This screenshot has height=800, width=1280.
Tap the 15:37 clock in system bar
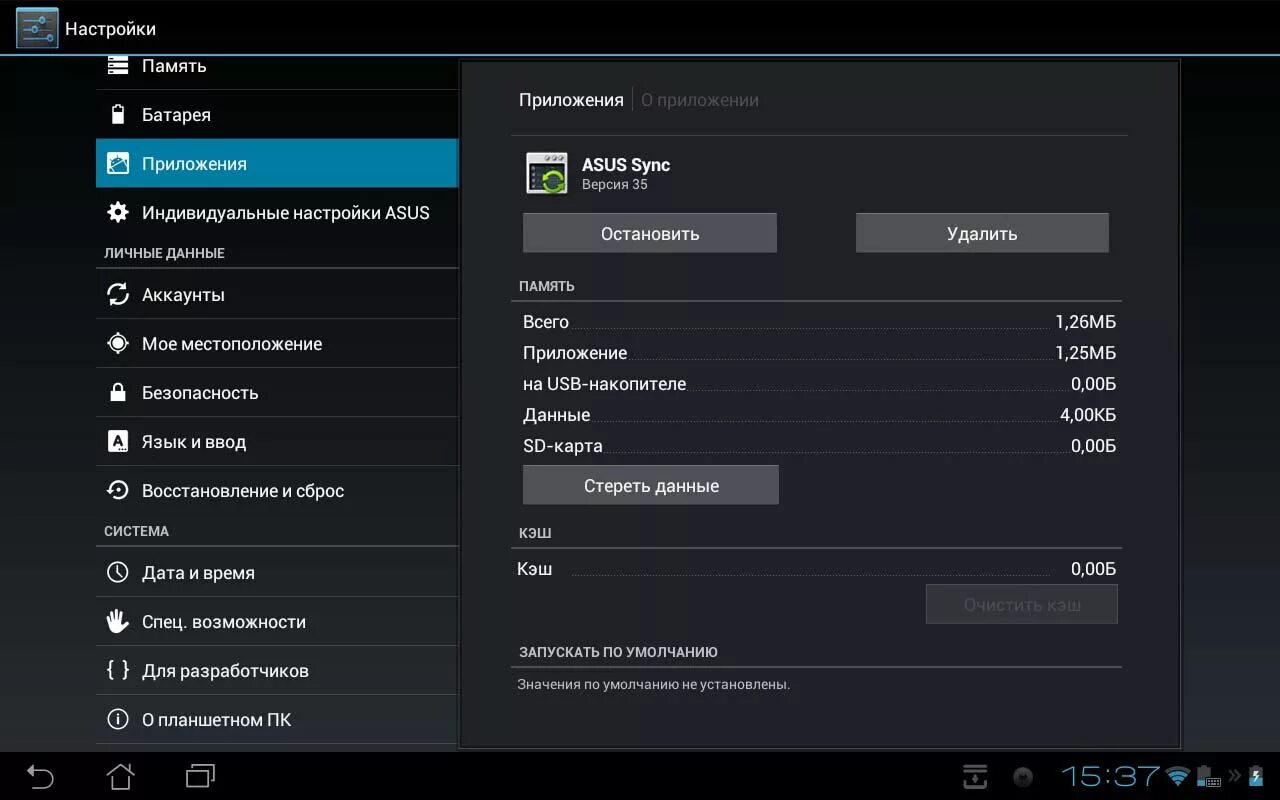1110,776
